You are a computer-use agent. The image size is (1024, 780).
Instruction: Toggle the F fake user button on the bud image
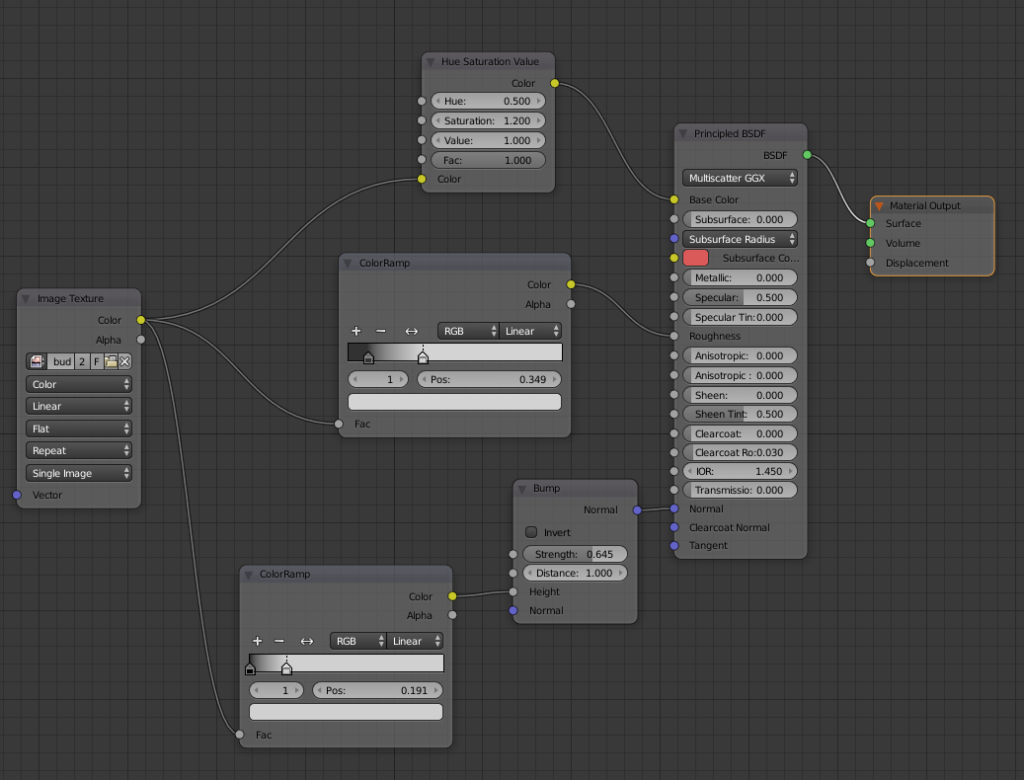tap(97, 361)
